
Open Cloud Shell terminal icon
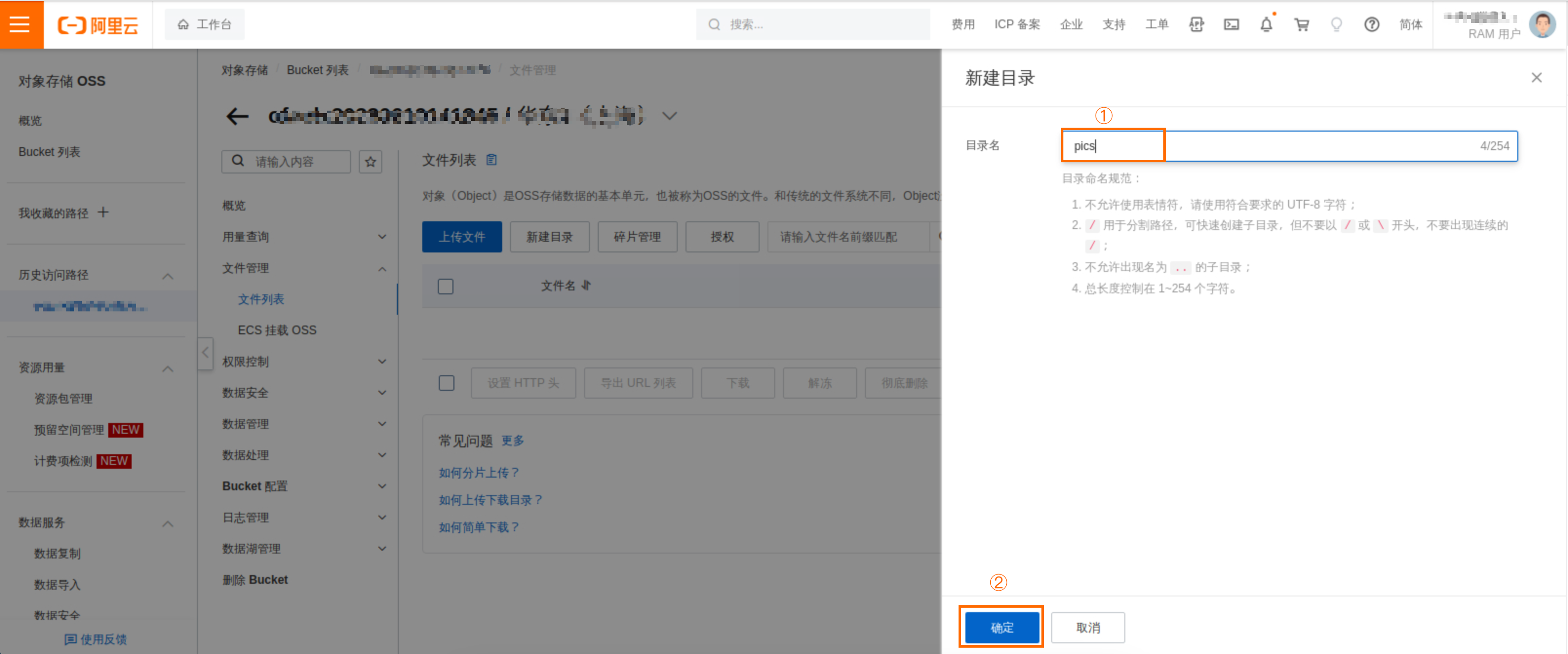(1232, 24)
